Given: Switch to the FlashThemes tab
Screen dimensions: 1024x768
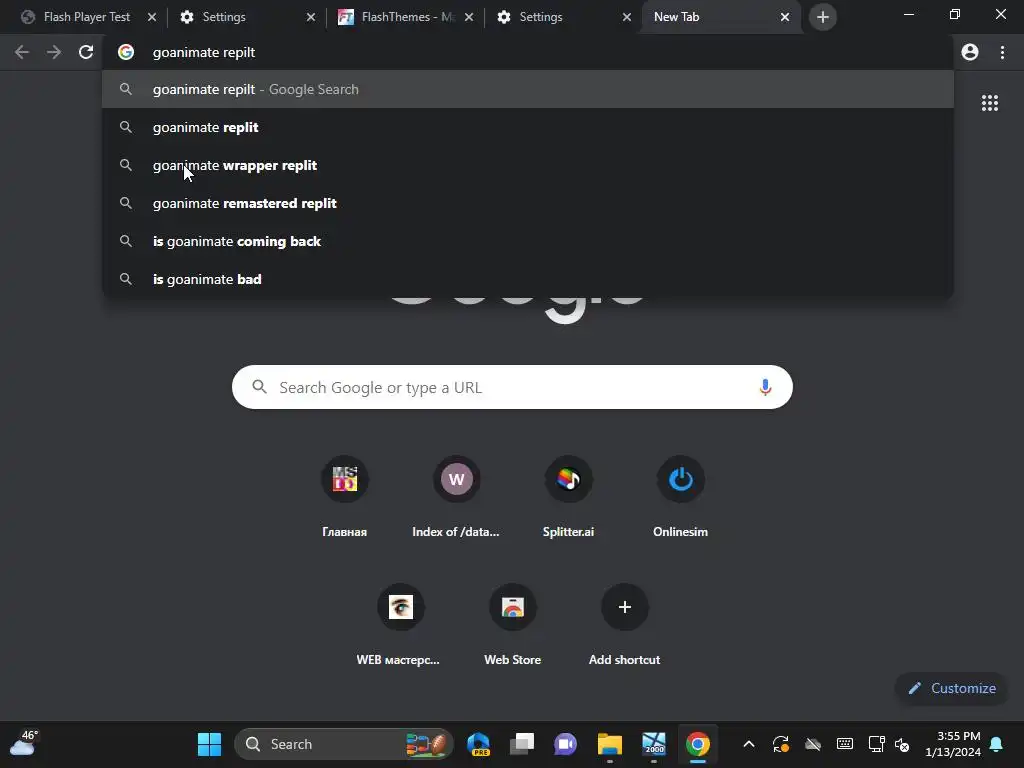Looking at the screenshot, I should click(x=405, y=17).
